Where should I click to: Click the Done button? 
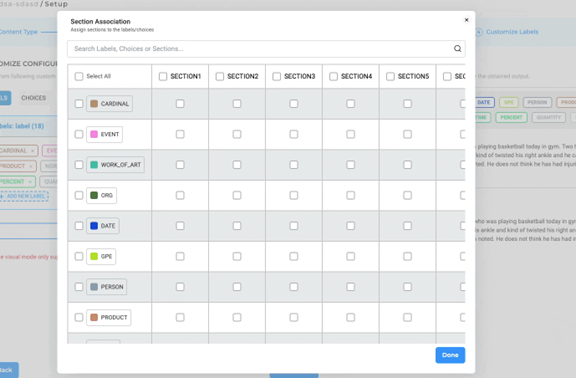point(450,355)
